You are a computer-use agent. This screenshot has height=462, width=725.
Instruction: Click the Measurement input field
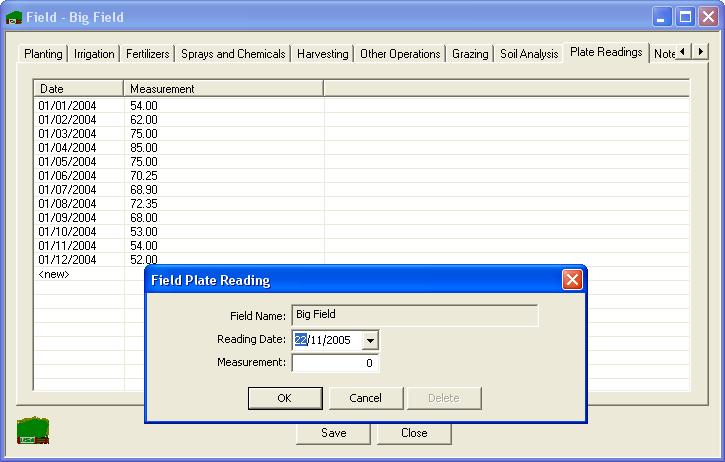click(x=335, y=363)
